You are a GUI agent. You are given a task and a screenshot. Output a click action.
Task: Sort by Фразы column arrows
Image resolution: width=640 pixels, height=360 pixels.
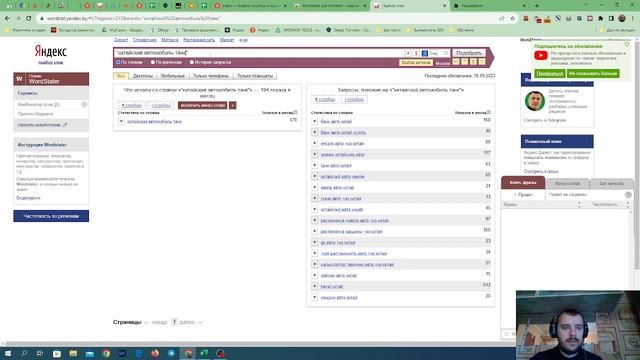point(579,204)
